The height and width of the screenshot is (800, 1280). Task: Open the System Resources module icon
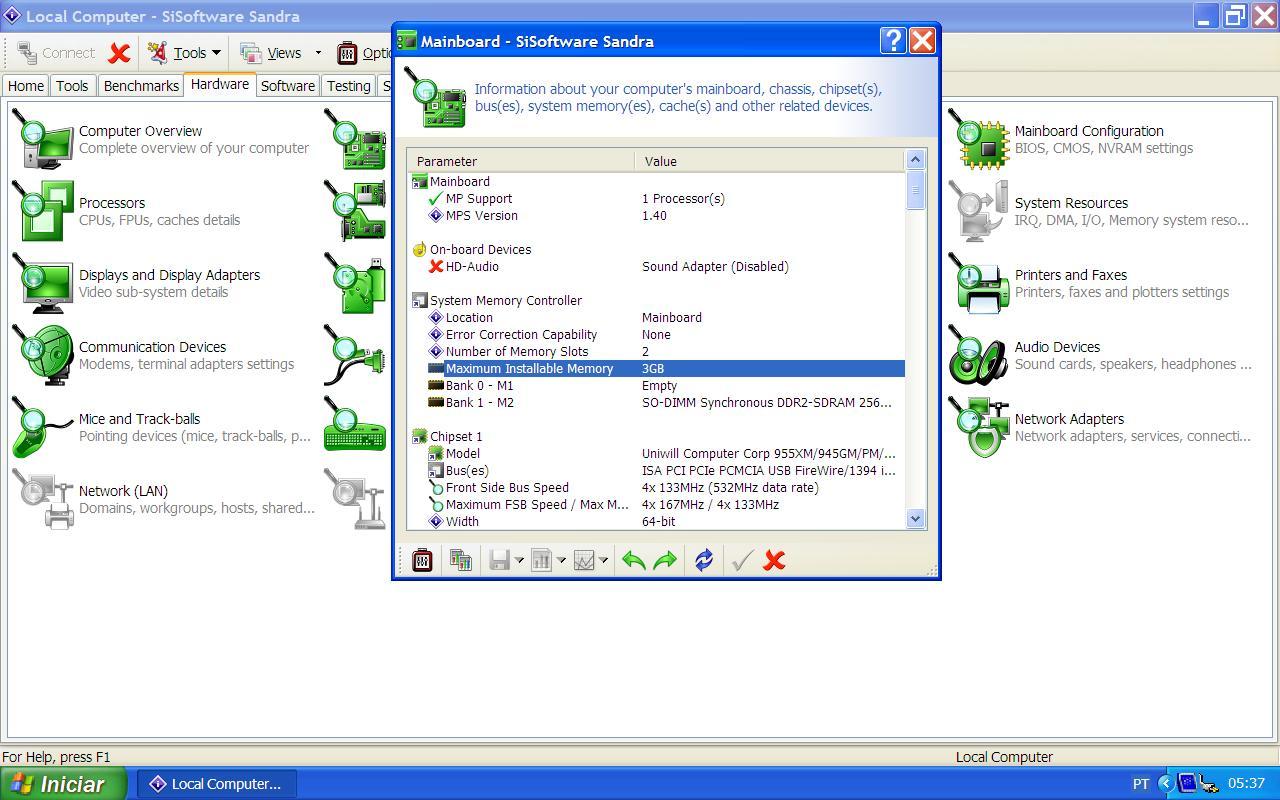[978, 212]
